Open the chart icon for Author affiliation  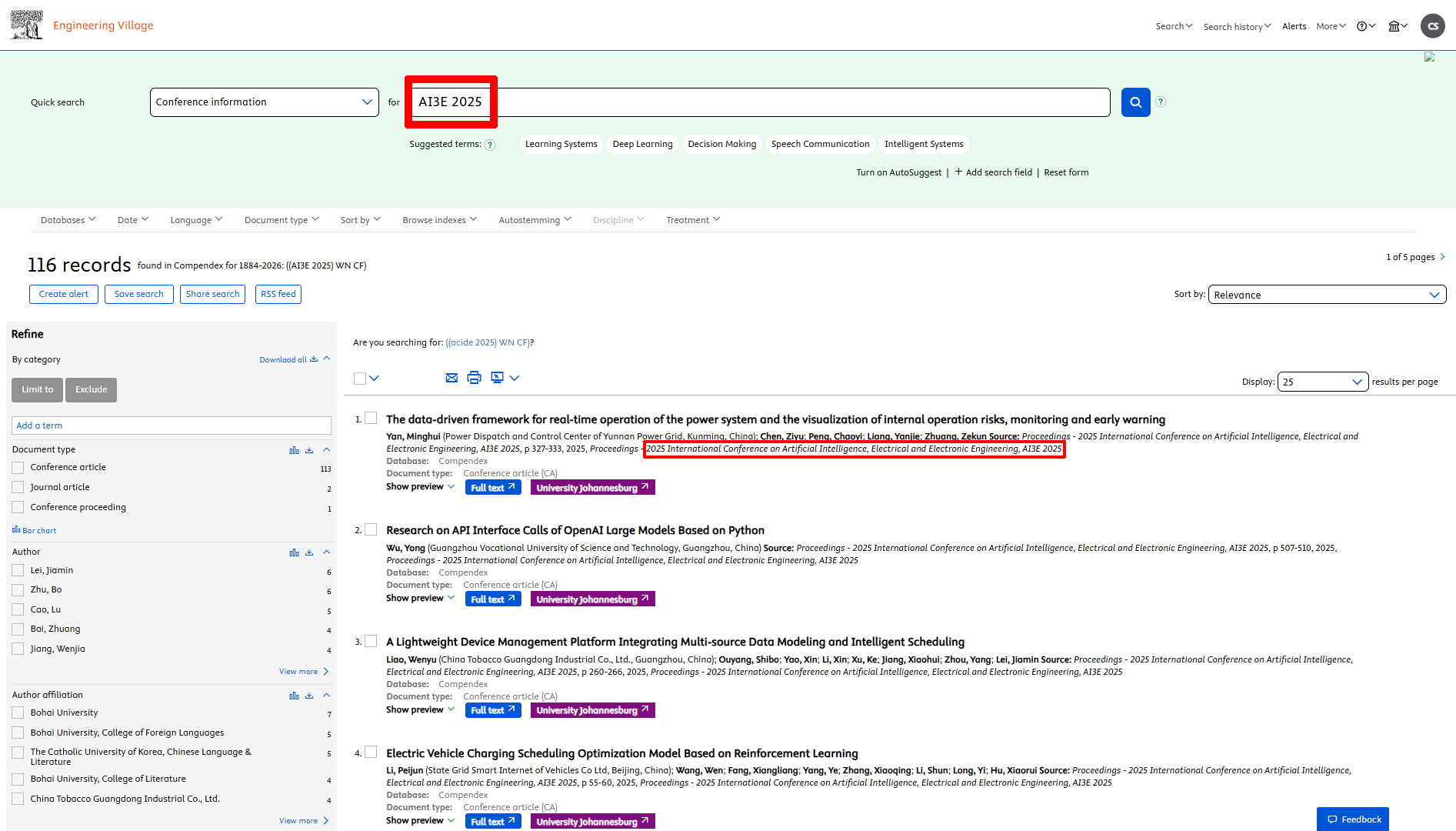pos(294,696)
